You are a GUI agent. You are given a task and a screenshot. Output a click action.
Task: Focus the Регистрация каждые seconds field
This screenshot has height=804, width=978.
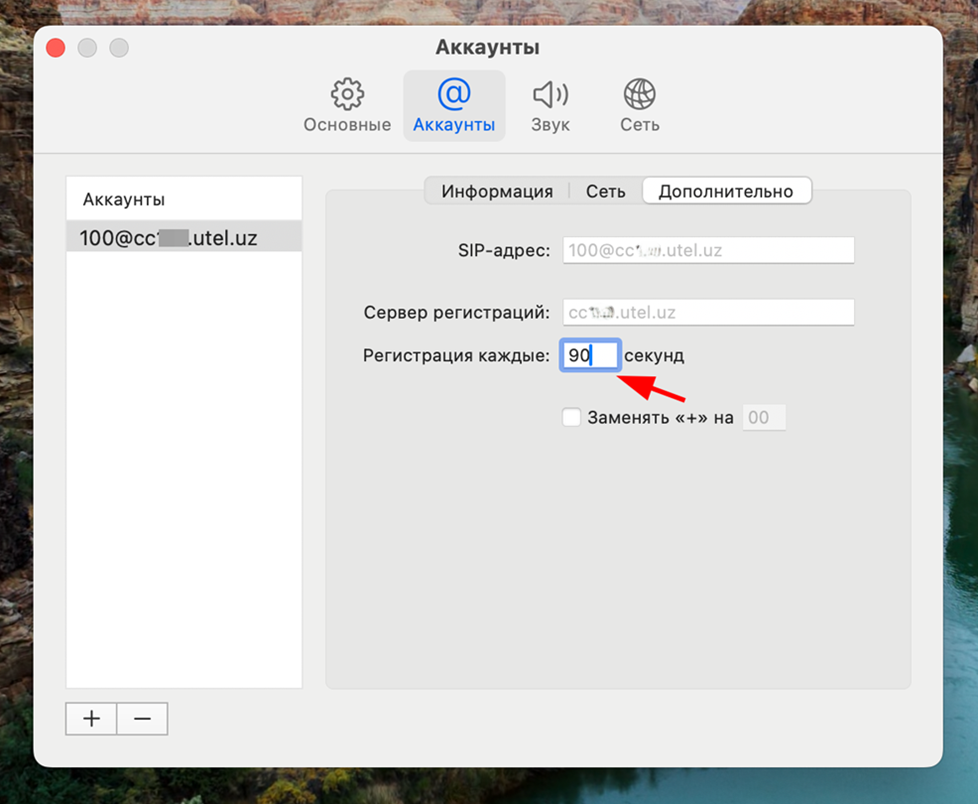click(x=590, y=355)
